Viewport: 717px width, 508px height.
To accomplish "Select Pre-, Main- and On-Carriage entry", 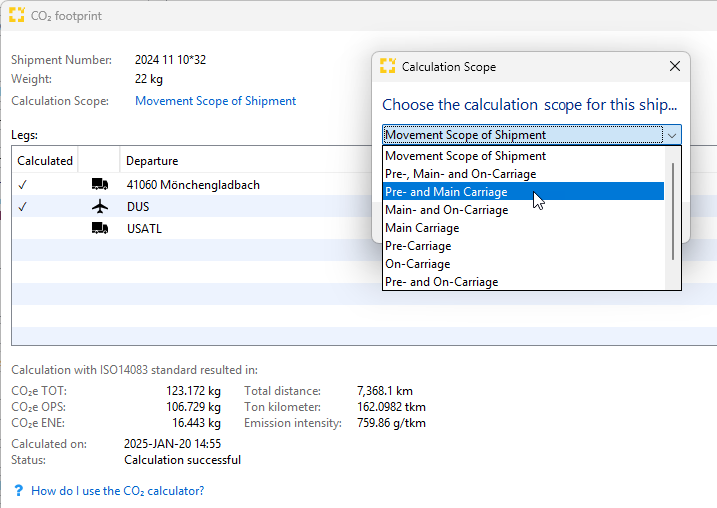I will click(460, 174).
